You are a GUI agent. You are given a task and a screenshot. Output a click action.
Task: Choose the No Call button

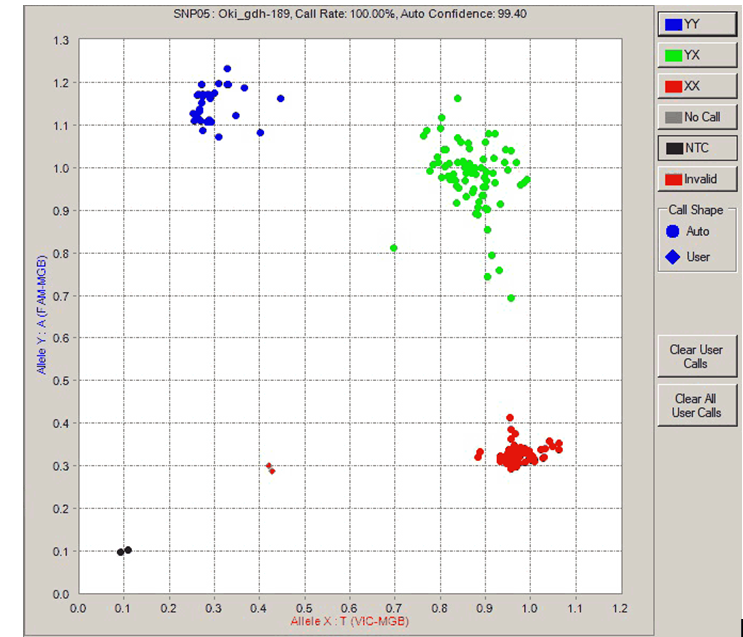pyautogui.click(x=696, y=117)
